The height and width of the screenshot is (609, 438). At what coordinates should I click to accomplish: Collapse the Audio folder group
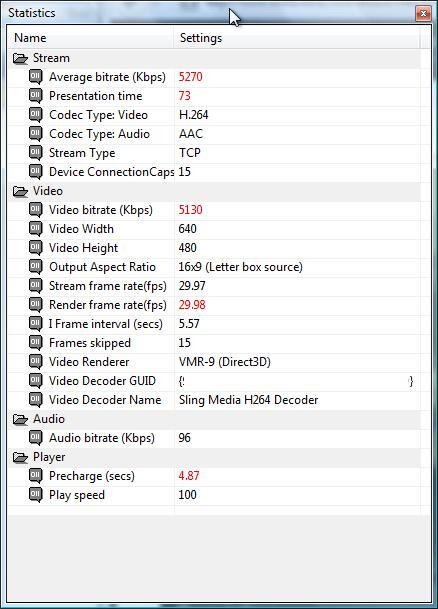20,419
